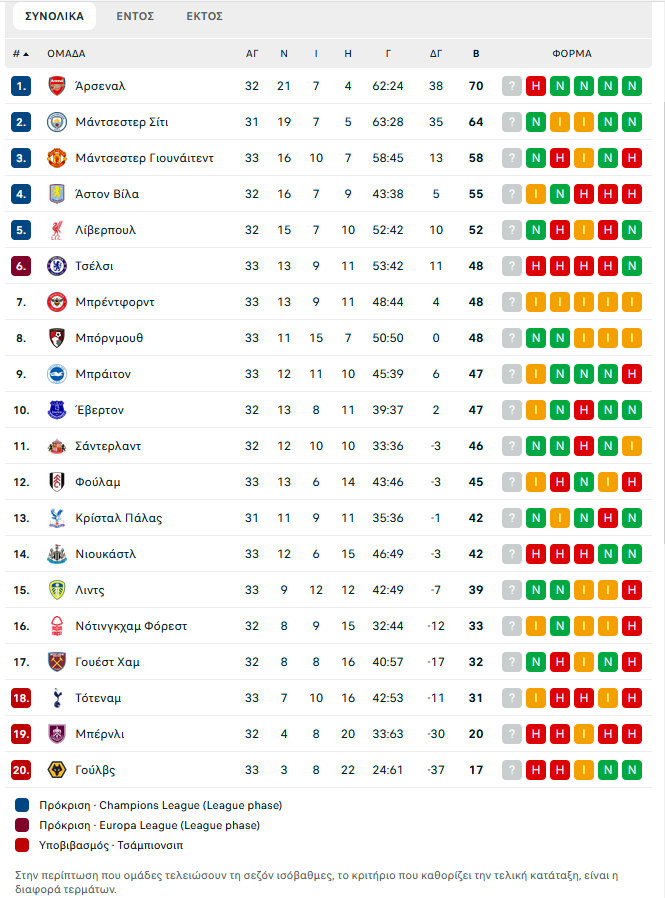Viewport: 665px width, 898px height.
Task: Click the Λίβερπουλ liver bird crest
Action: coord(55,230)
